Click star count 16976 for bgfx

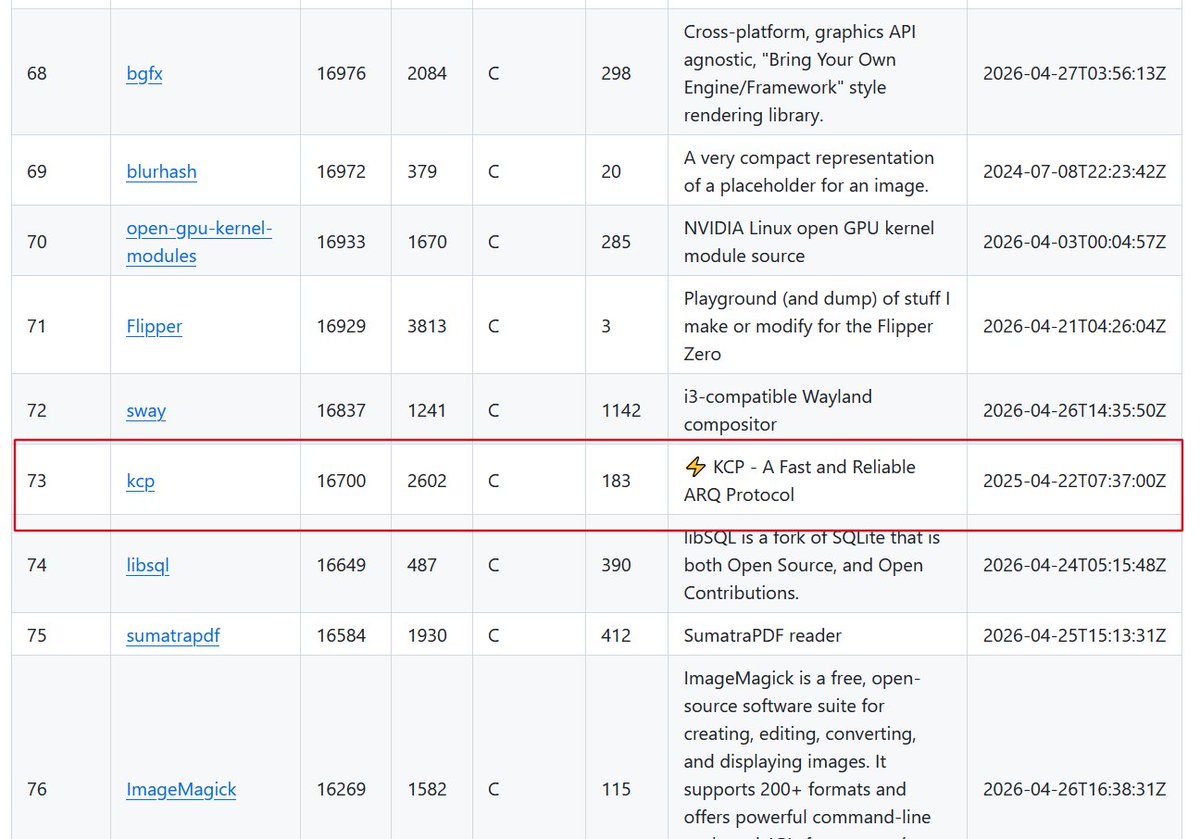[x=341, y=73]
